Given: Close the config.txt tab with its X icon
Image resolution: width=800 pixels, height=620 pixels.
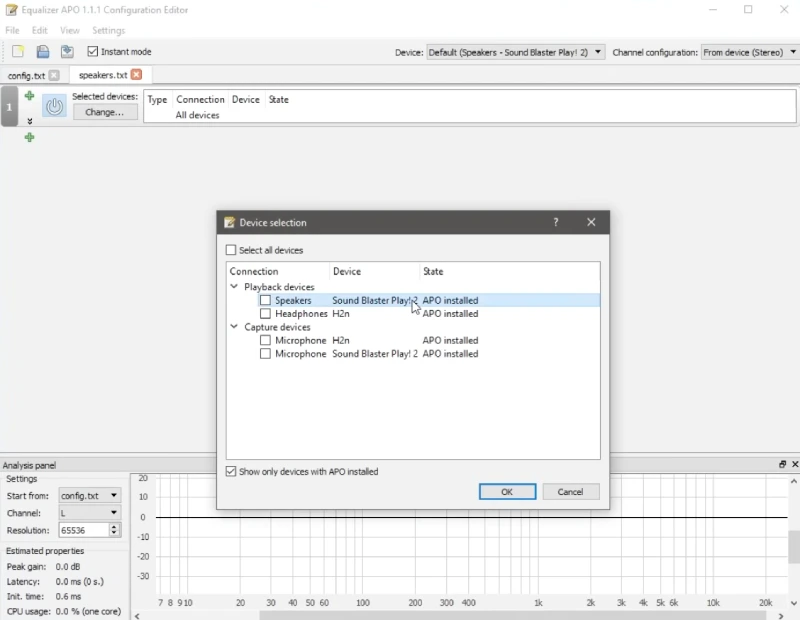Looking at the screenshot, I should pyautogui.click(x=54, y=75).
